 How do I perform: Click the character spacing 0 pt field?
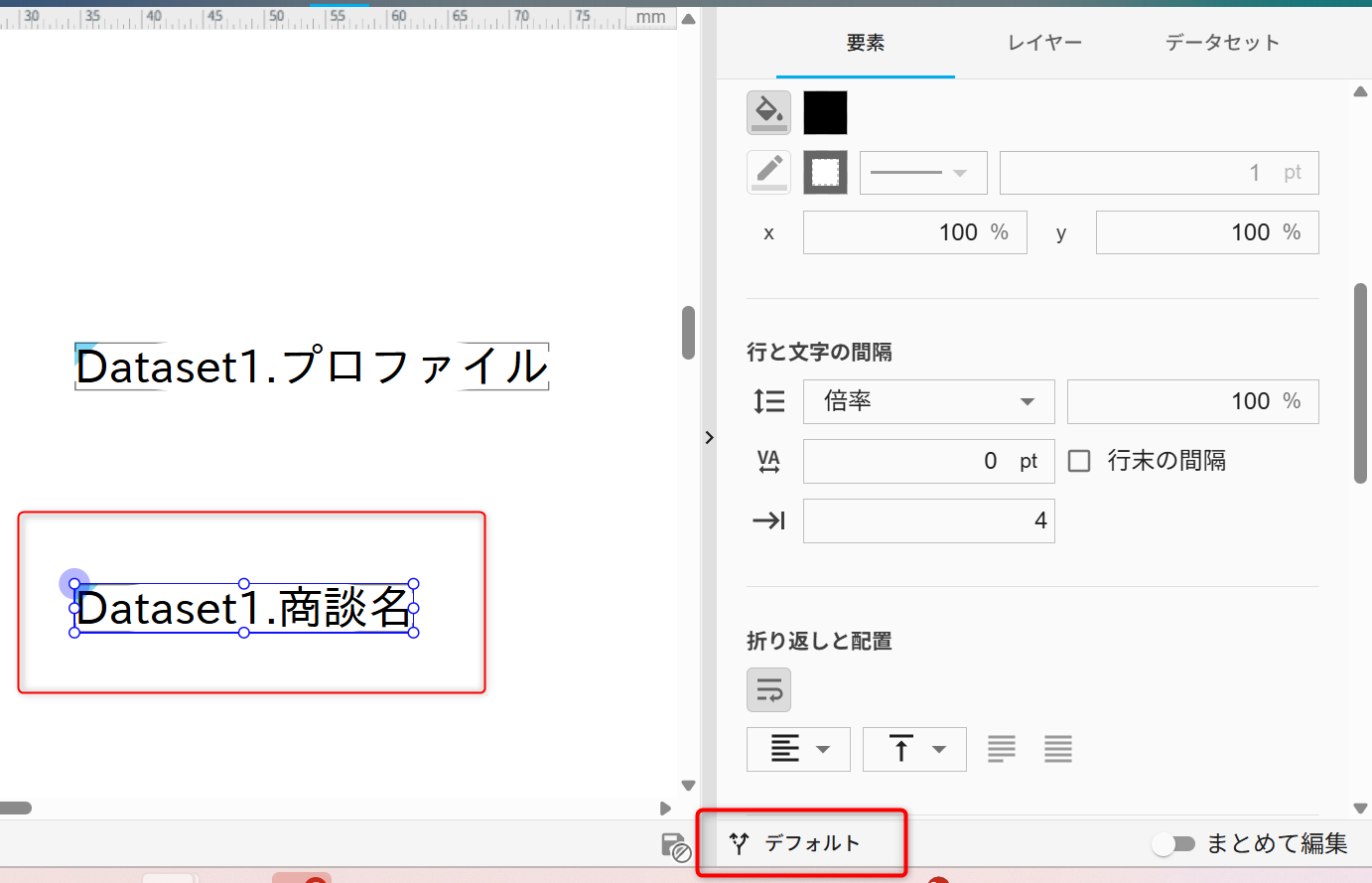pyautogui.click(x=929, y=461)
